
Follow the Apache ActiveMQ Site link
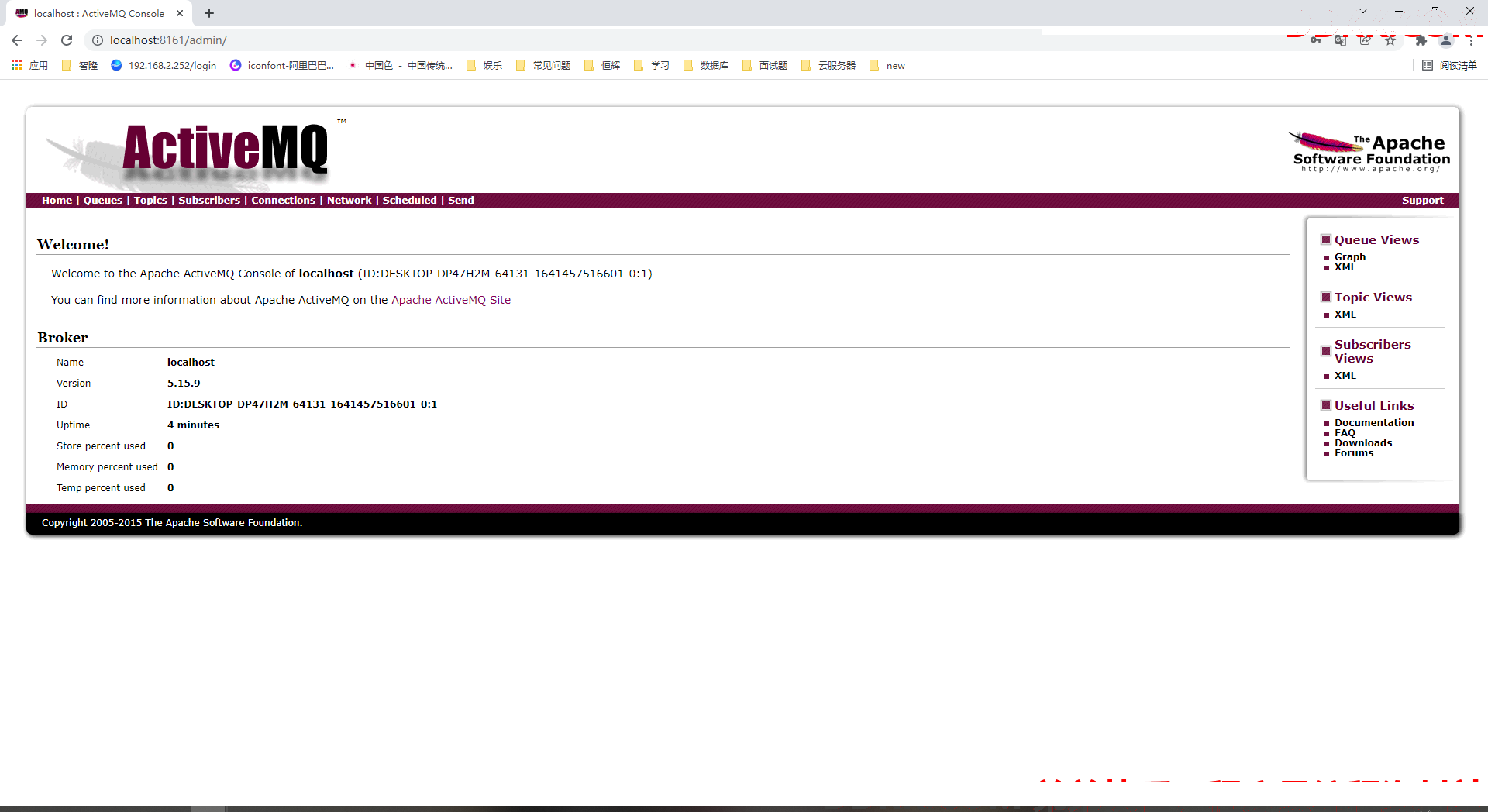(x=451, y=300)
